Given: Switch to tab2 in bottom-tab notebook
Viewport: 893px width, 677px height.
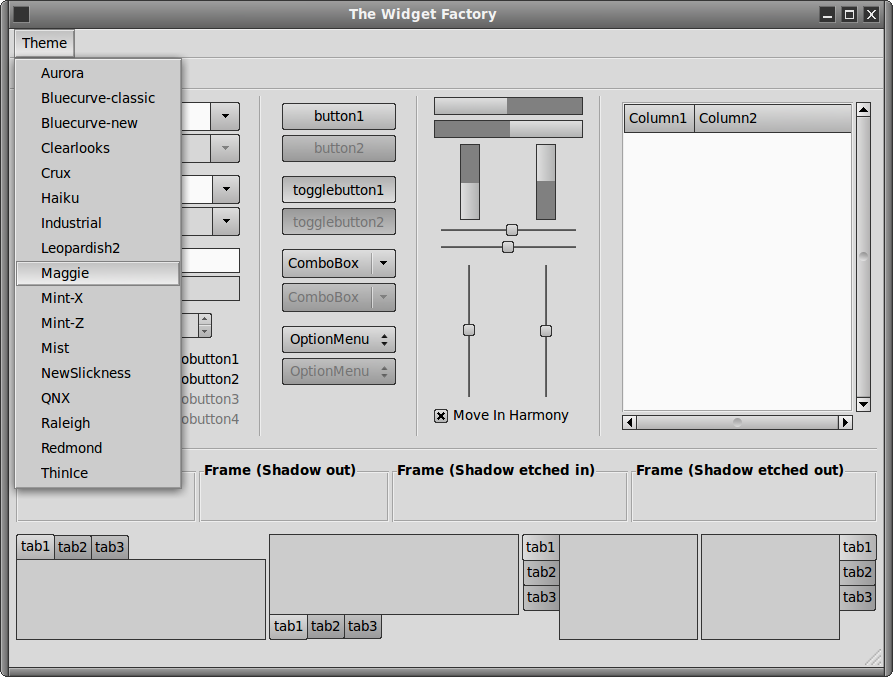Looking at the screenshot, I should click(325, 626).
